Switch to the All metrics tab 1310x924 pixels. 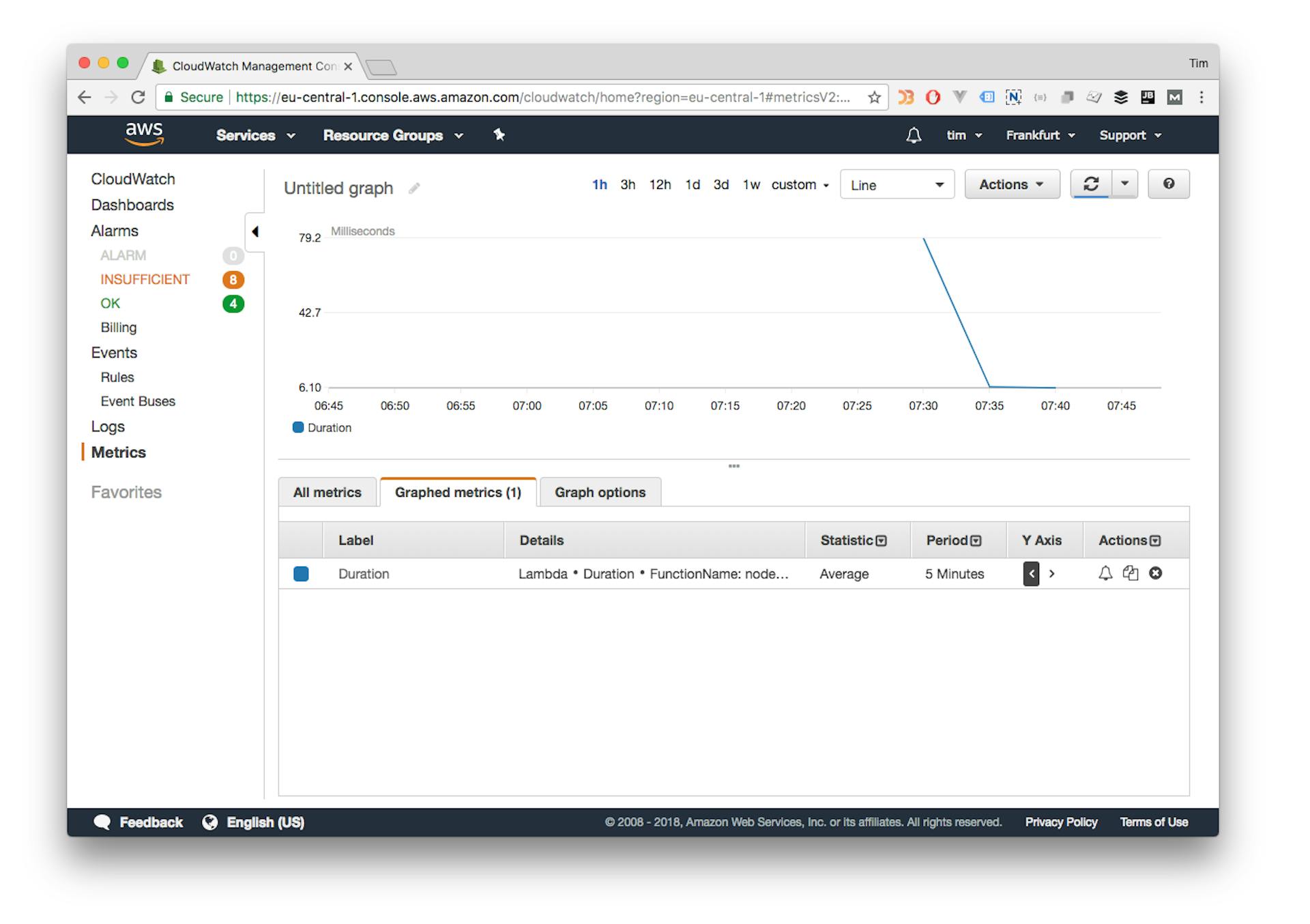pos(327,492)
